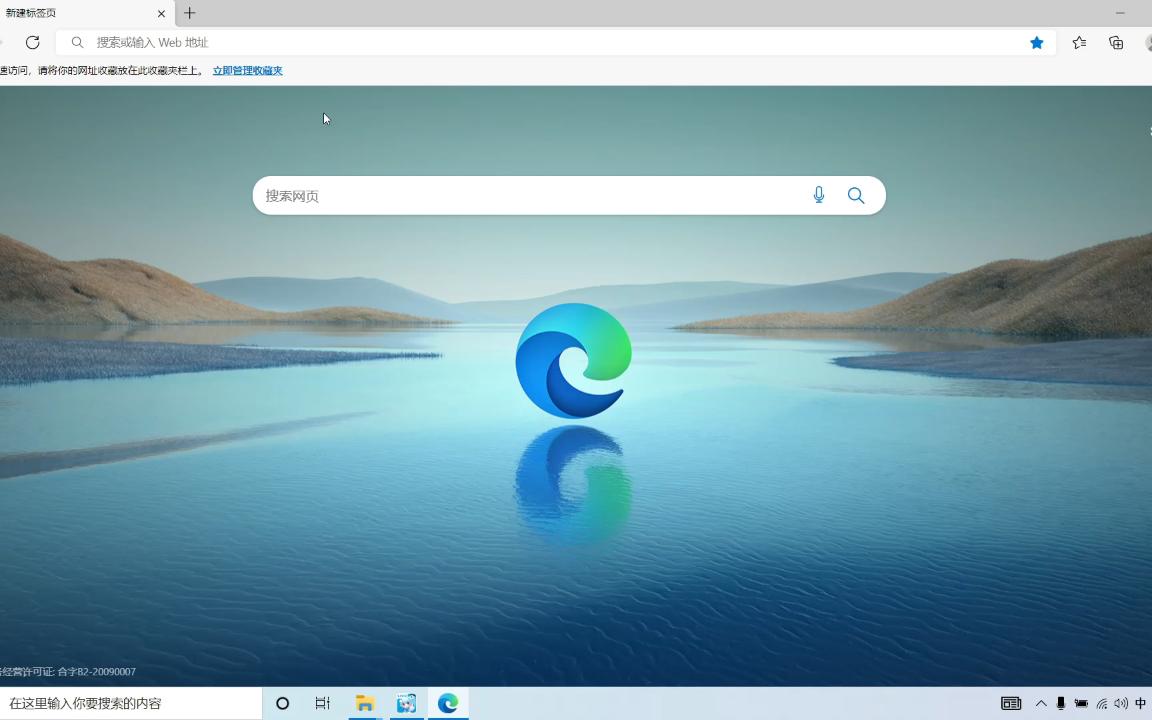Click the Refresh page icon
This screenshot has height=720, width=1152.
pyautogui.click(x=32, y=42)
